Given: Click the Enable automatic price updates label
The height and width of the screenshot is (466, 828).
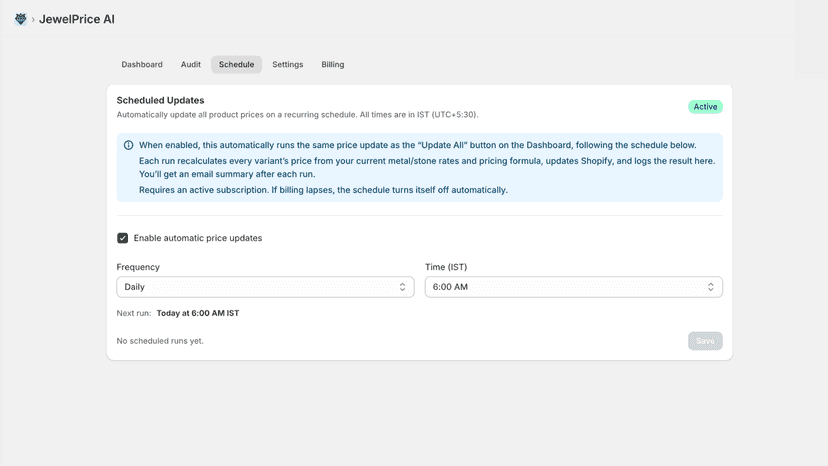Looking at the screenshot, I should (x=197, y=238).
